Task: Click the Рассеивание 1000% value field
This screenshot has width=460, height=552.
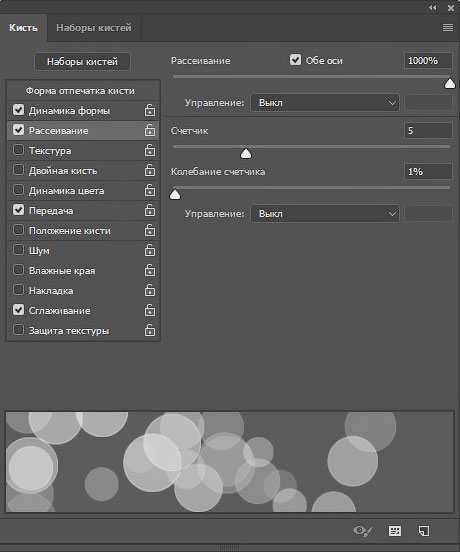Action: pos(428,61)
